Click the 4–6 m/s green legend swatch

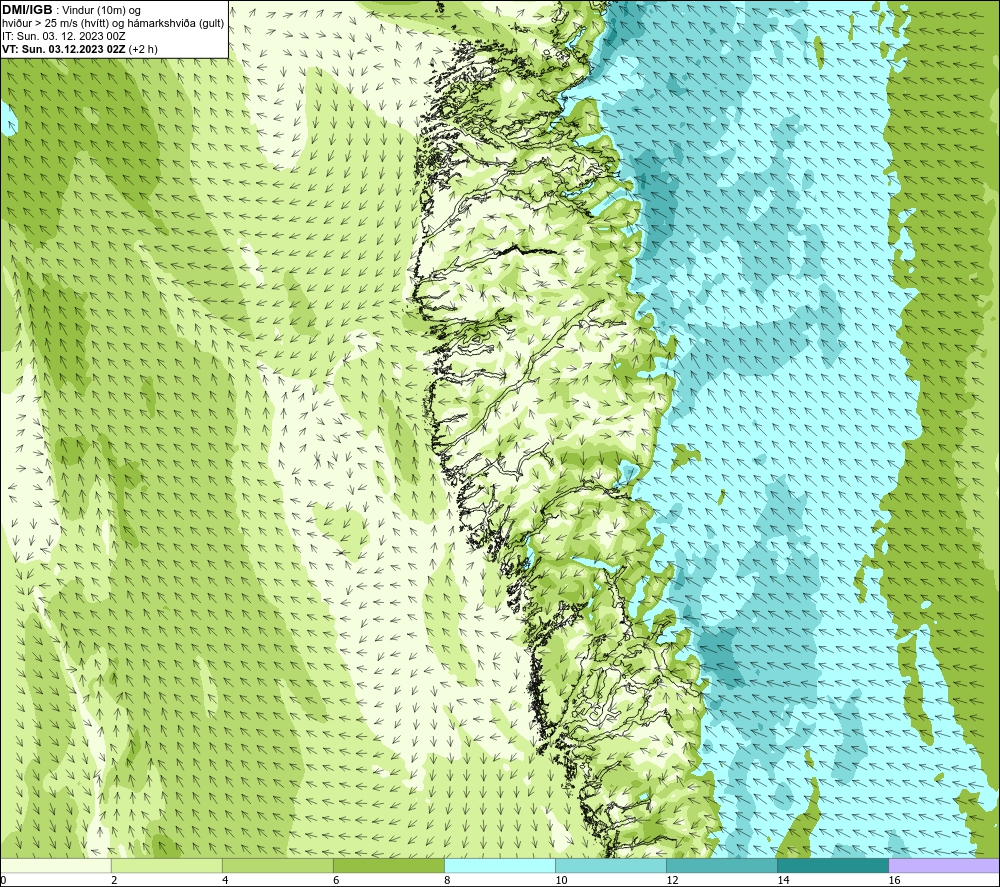coord(277,865)
